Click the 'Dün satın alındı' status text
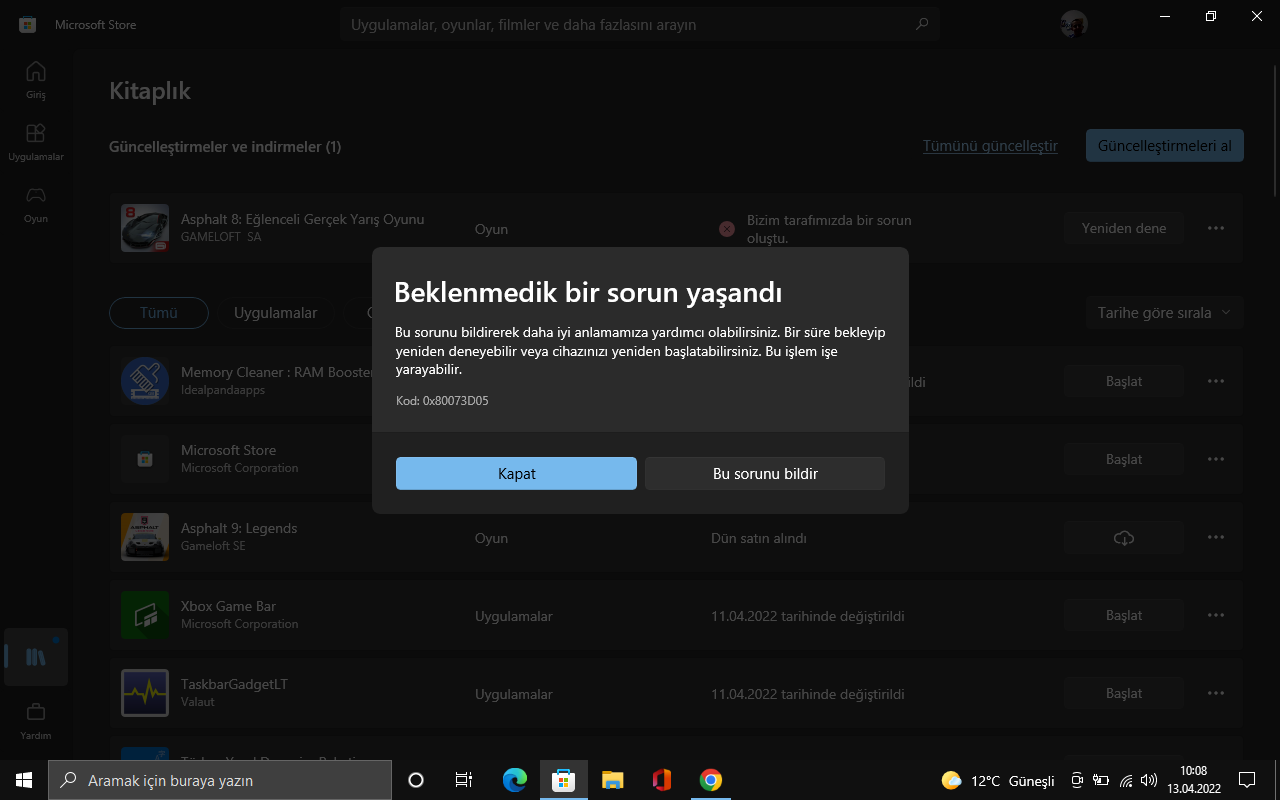 (759, 538)
